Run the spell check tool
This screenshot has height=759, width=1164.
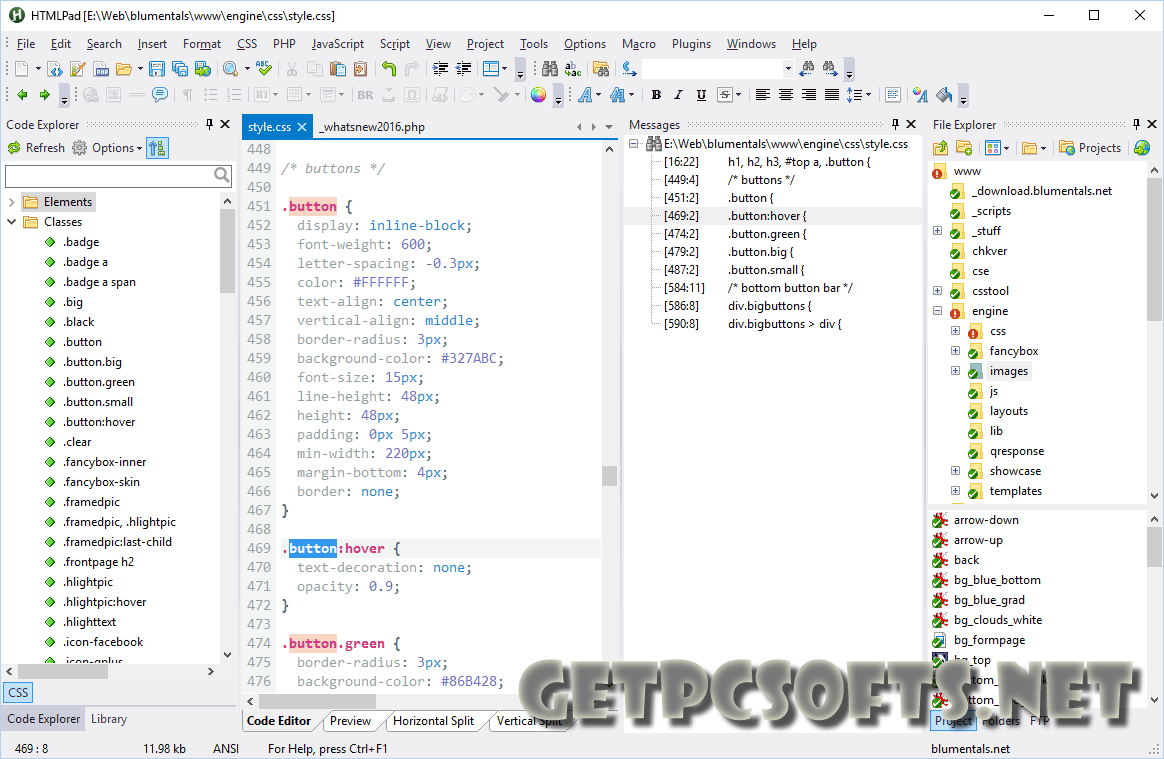coord(264,69)
